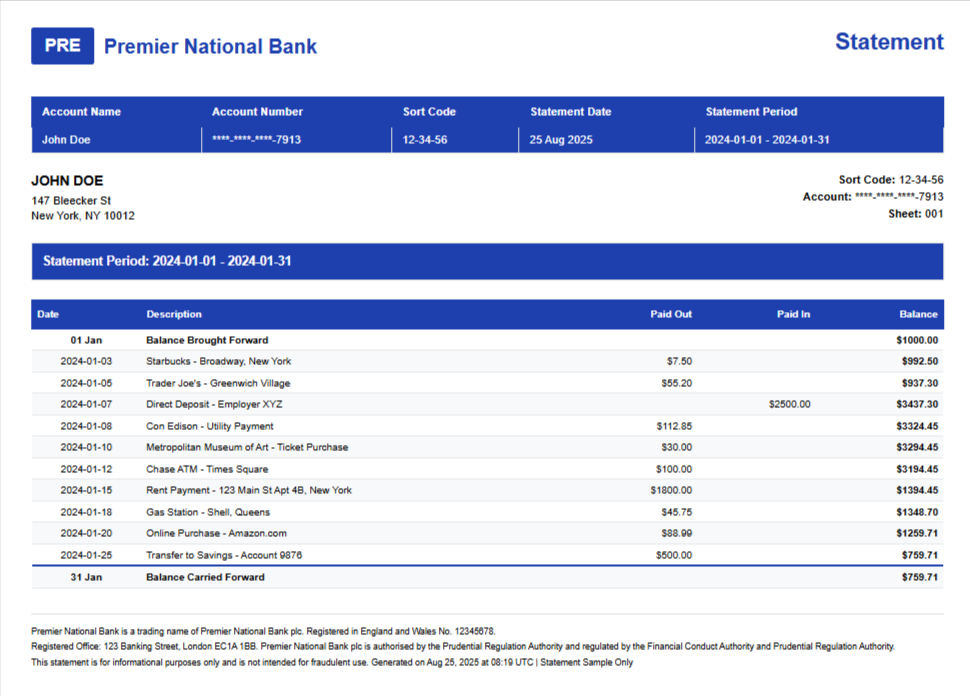Click the Statement Period blue banner
Viewport: 970px width, 696px height.
pyautogui.click(x=487, y=261)
